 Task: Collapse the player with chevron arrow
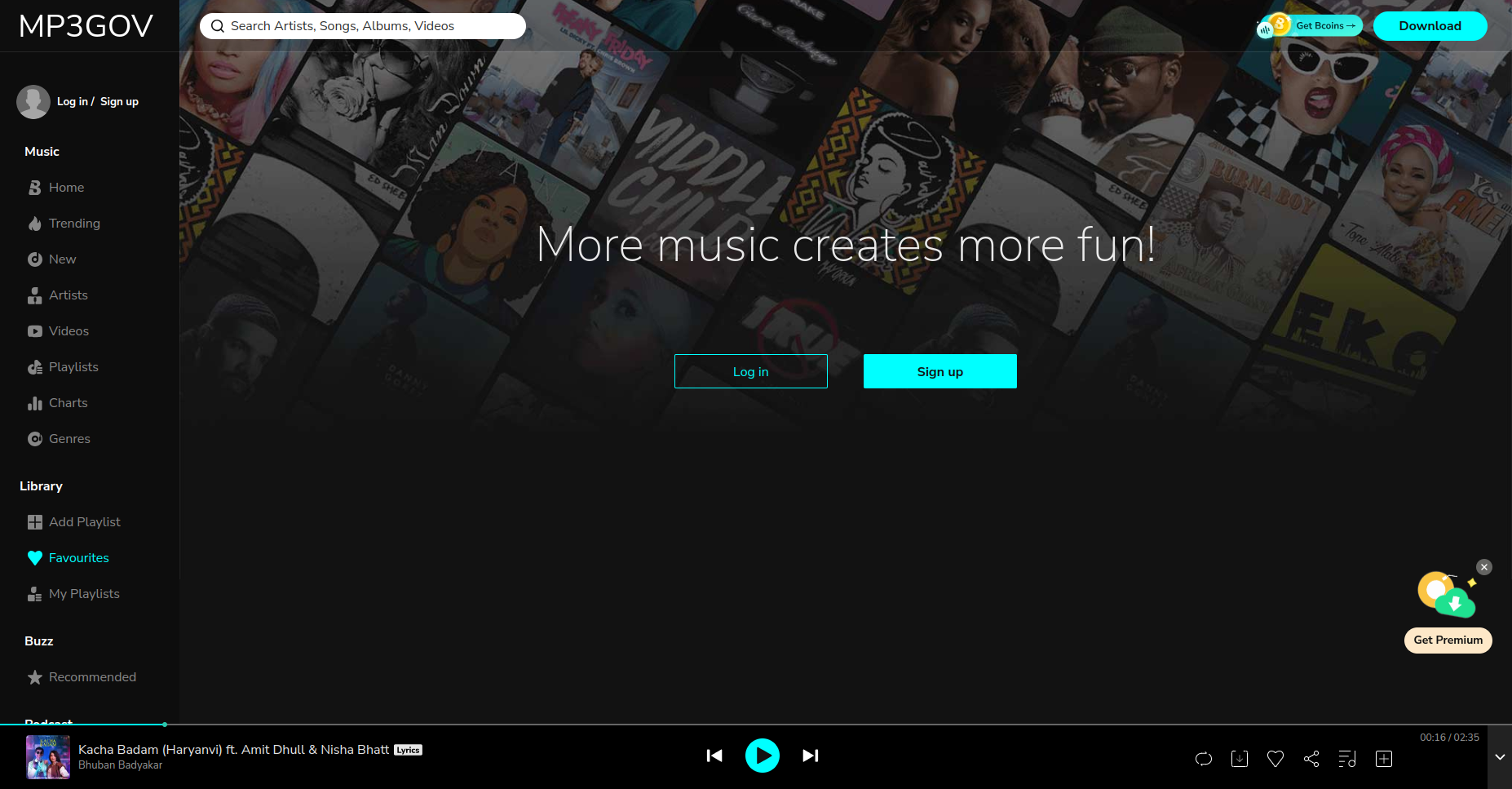pyautogui.click(x=1499, y=757)
